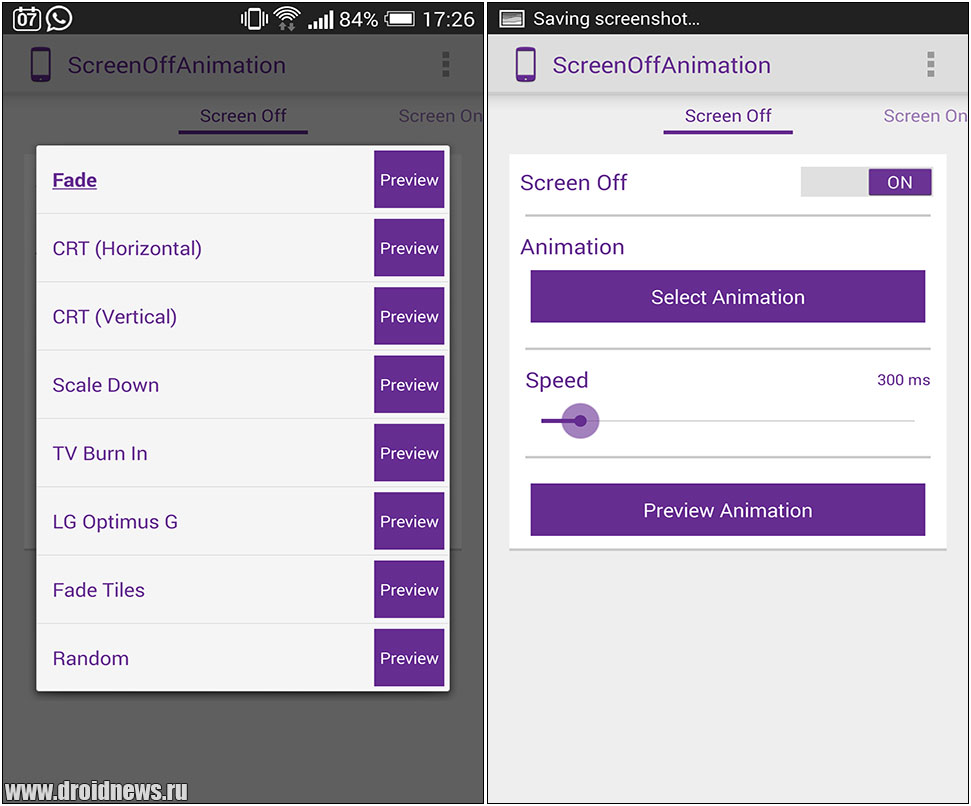This screenshot has width=971, height=806.
Task: Preview the Scale Down animation
Action: (409, 384)
